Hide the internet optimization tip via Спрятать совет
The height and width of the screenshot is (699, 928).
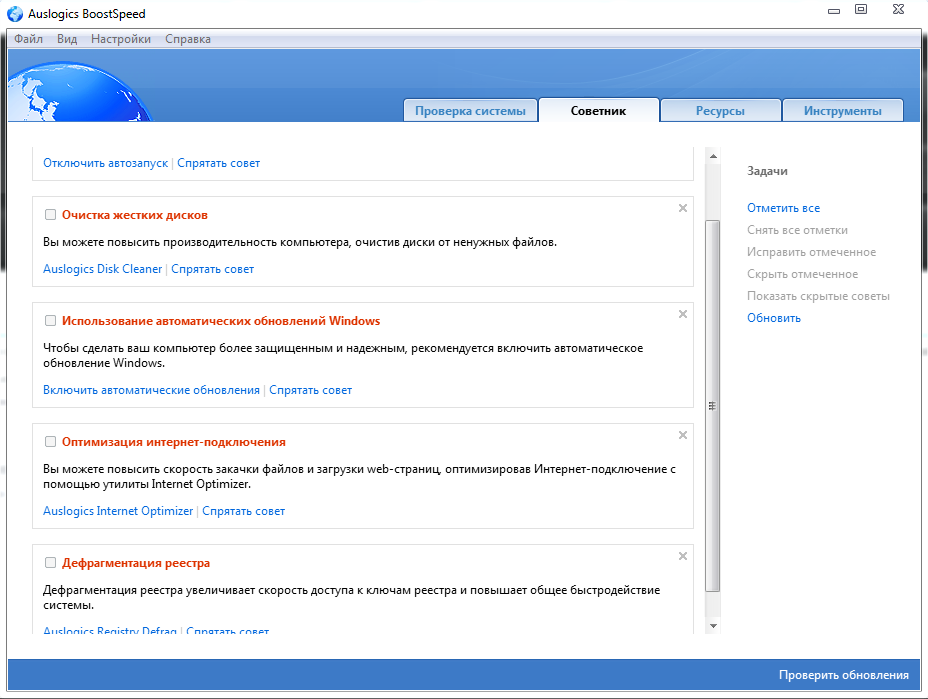[243, 511]
